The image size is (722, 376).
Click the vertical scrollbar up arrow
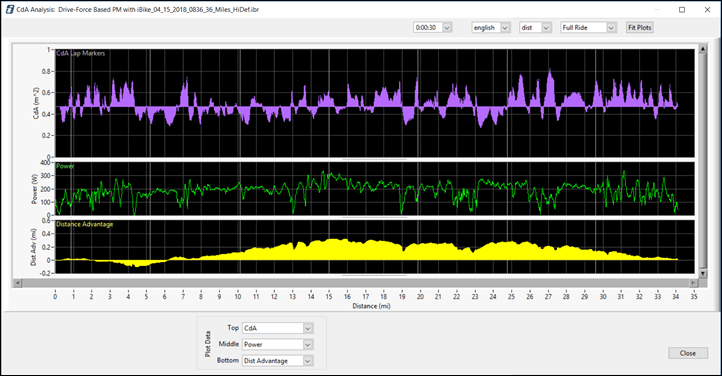pos(703,48)
